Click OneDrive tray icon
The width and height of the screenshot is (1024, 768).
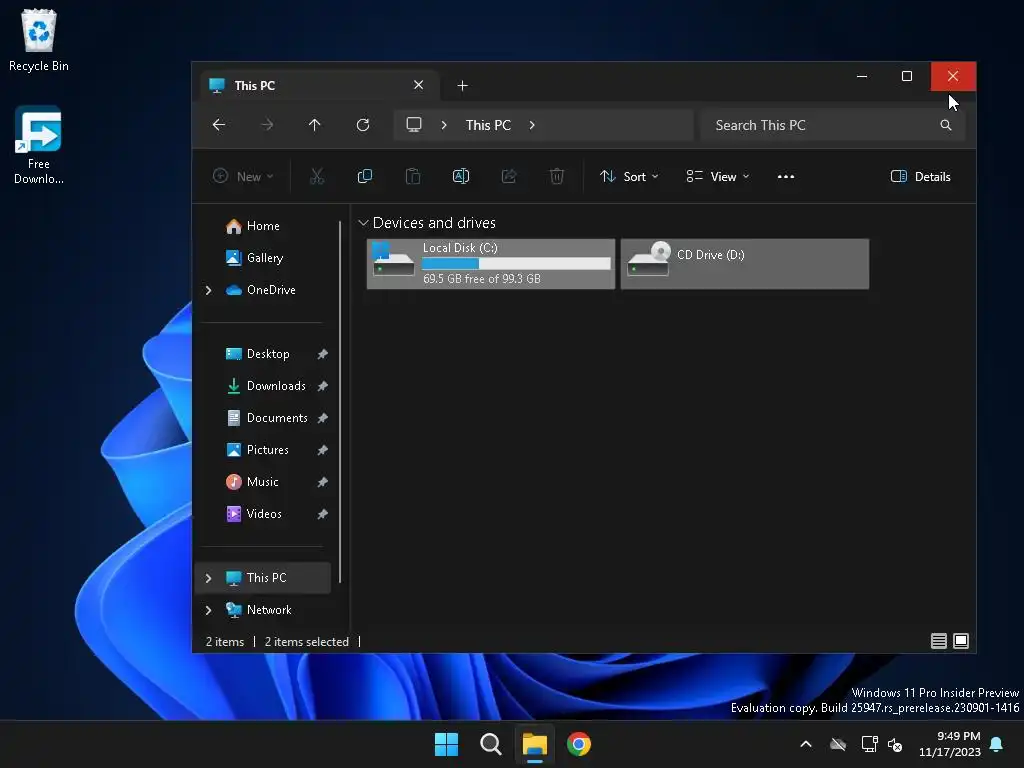coord(838,744)
